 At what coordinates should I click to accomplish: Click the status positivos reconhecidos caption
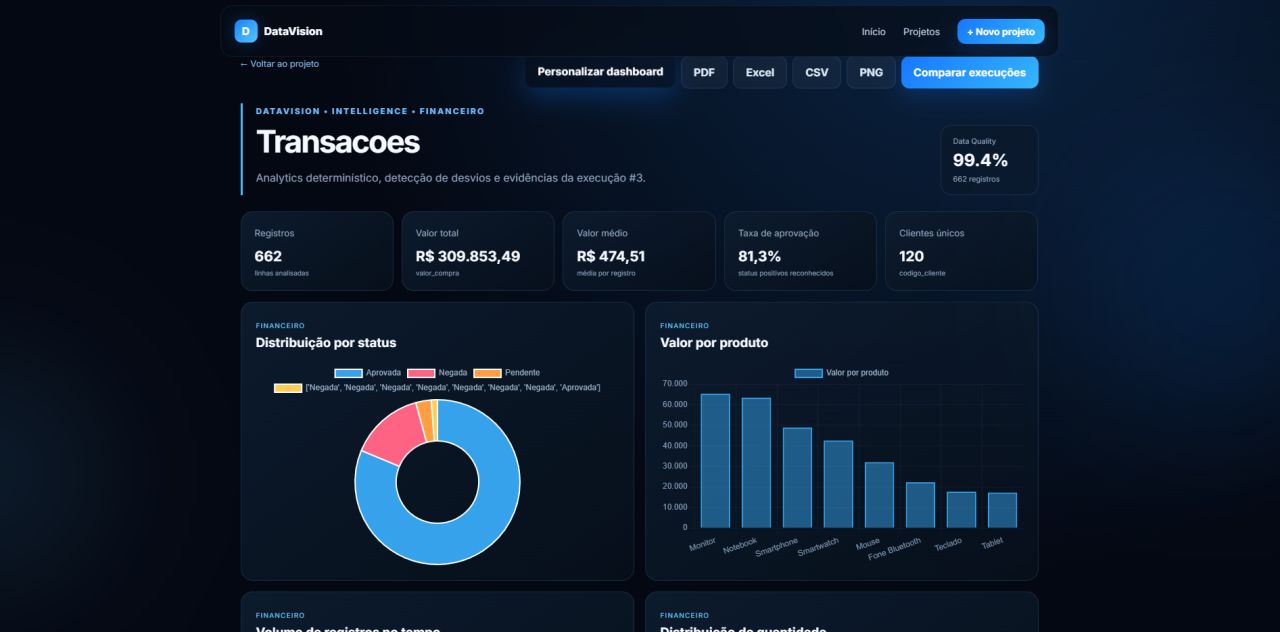point(785,273)
